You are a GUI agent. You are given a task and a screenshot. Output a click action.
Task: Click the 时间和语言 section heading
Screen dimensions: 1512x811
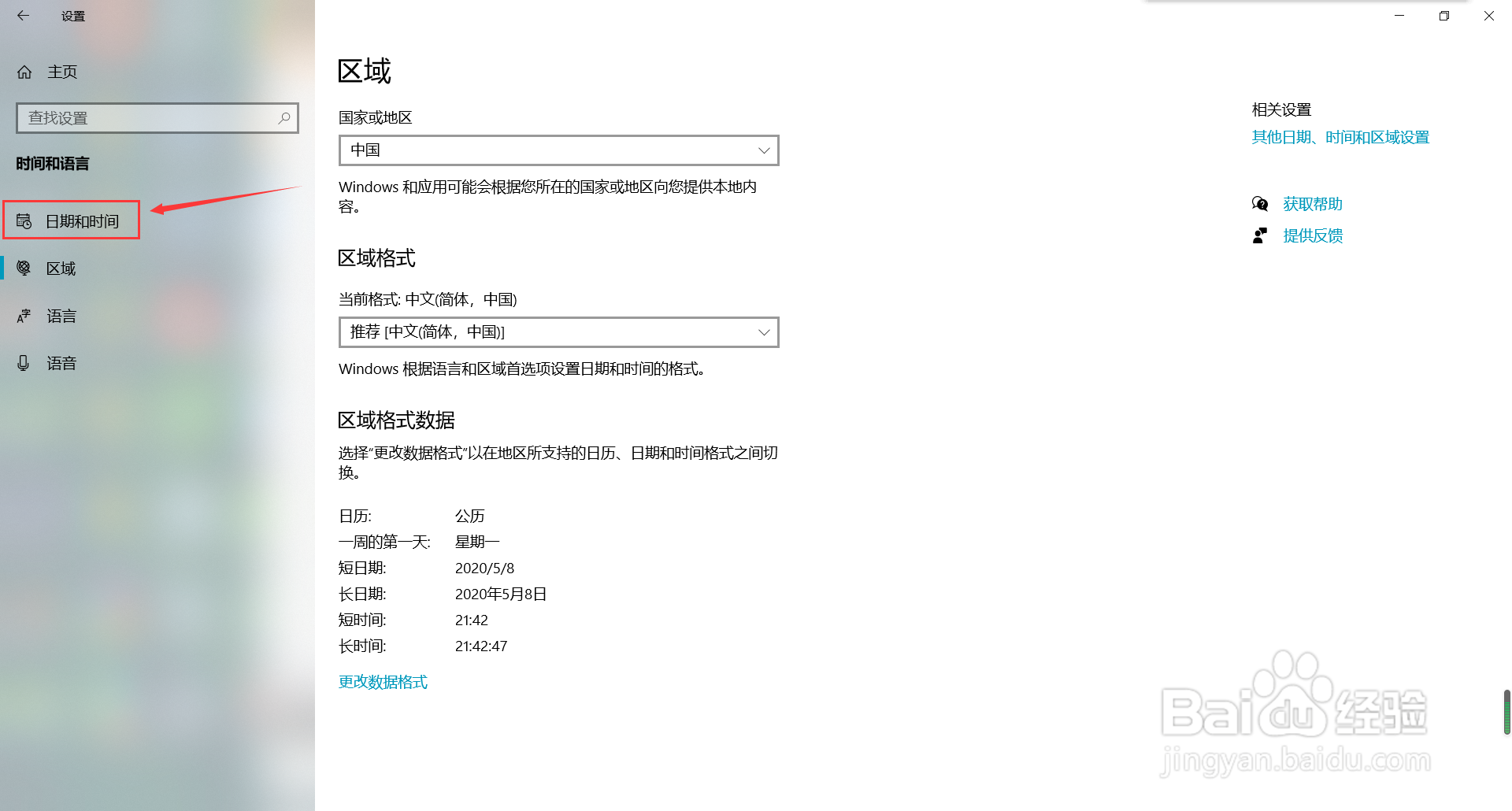[53, 164]
